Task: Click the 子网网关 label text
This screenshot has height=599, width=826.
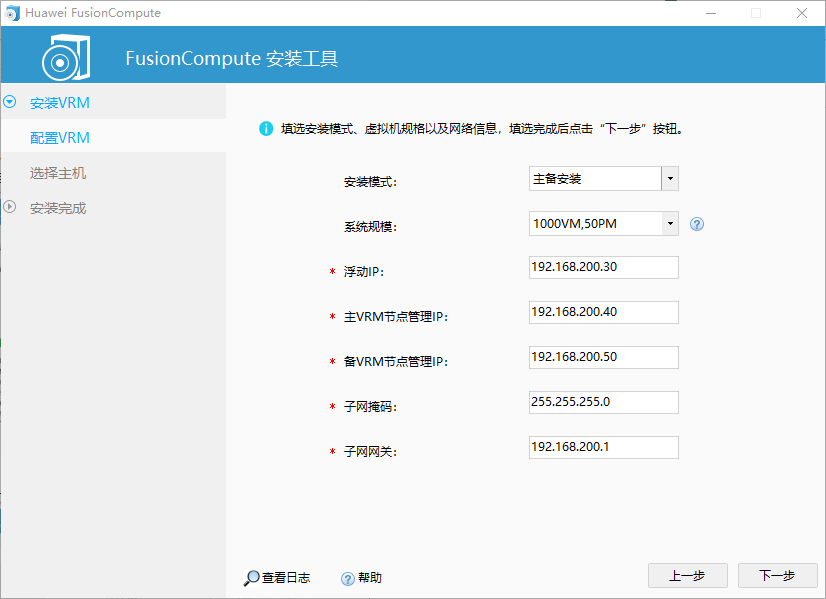Action: (370, 451)
